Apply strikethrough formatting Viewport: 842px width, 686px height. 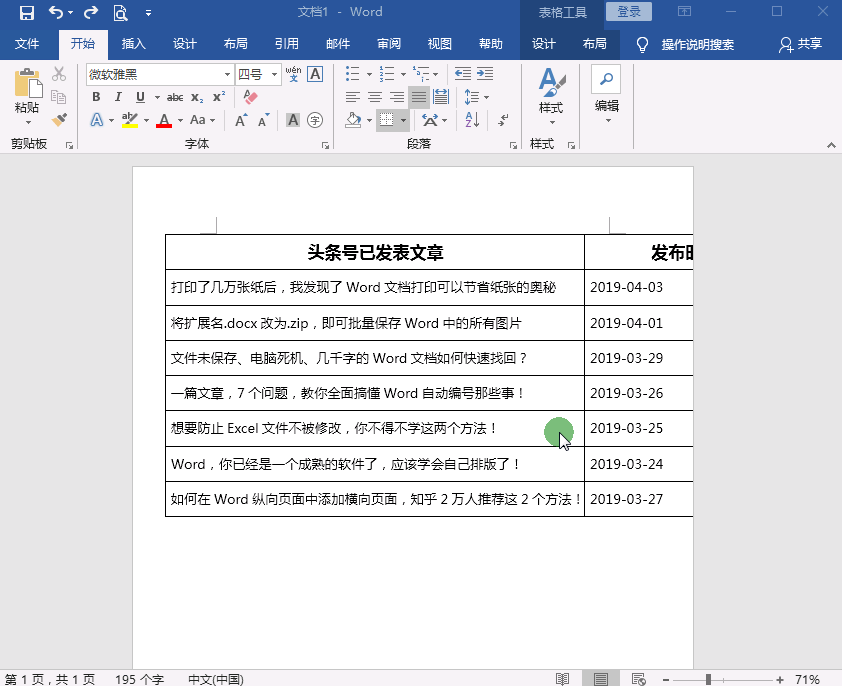174,96
